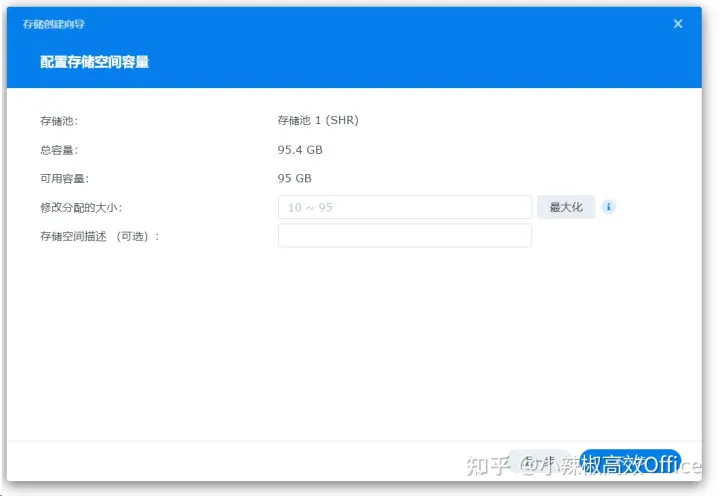Select the 95 GB available capacity value
This screenshot has width=720, height=496.
tap(294, 178)
